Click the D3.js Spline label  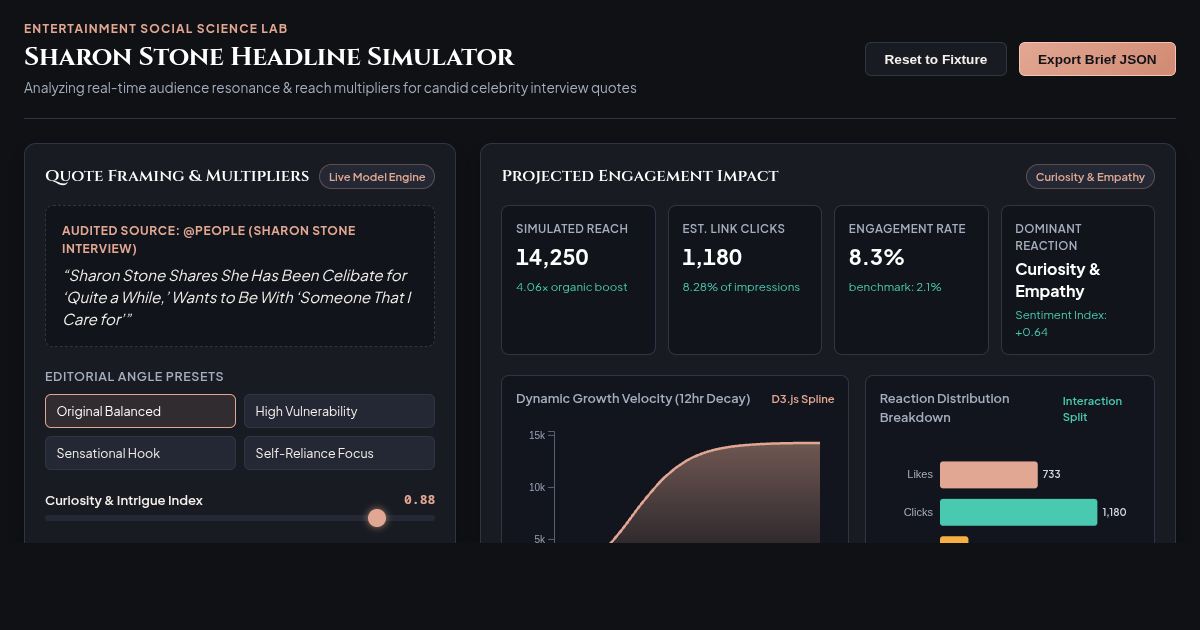click(803, 399)
